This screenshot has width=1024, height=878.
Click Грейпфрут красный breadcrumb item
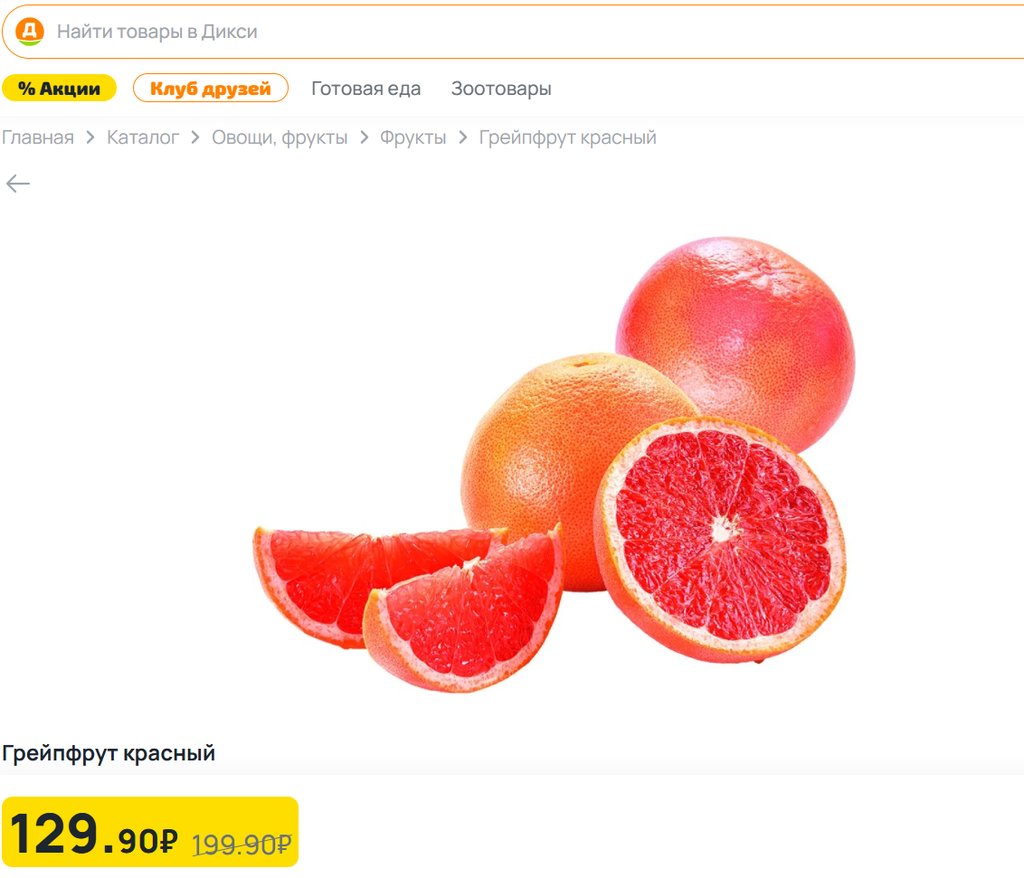[568, 138]
